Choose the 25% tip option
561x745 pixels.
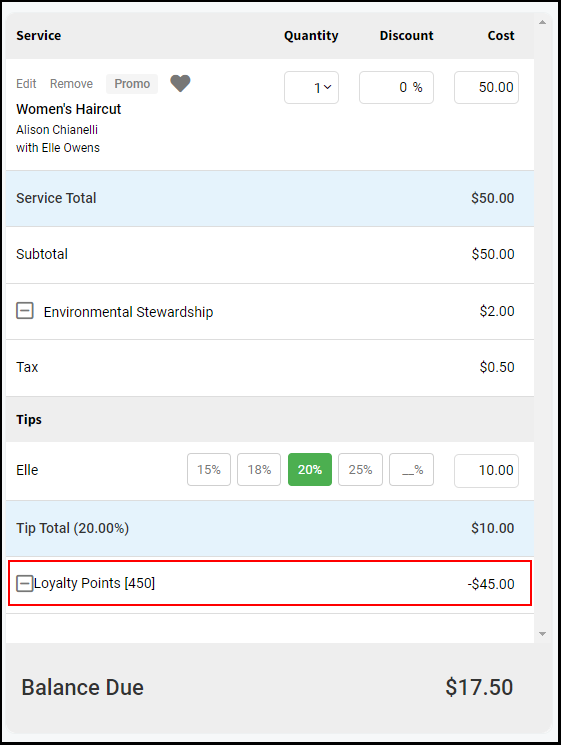point(360,470)
